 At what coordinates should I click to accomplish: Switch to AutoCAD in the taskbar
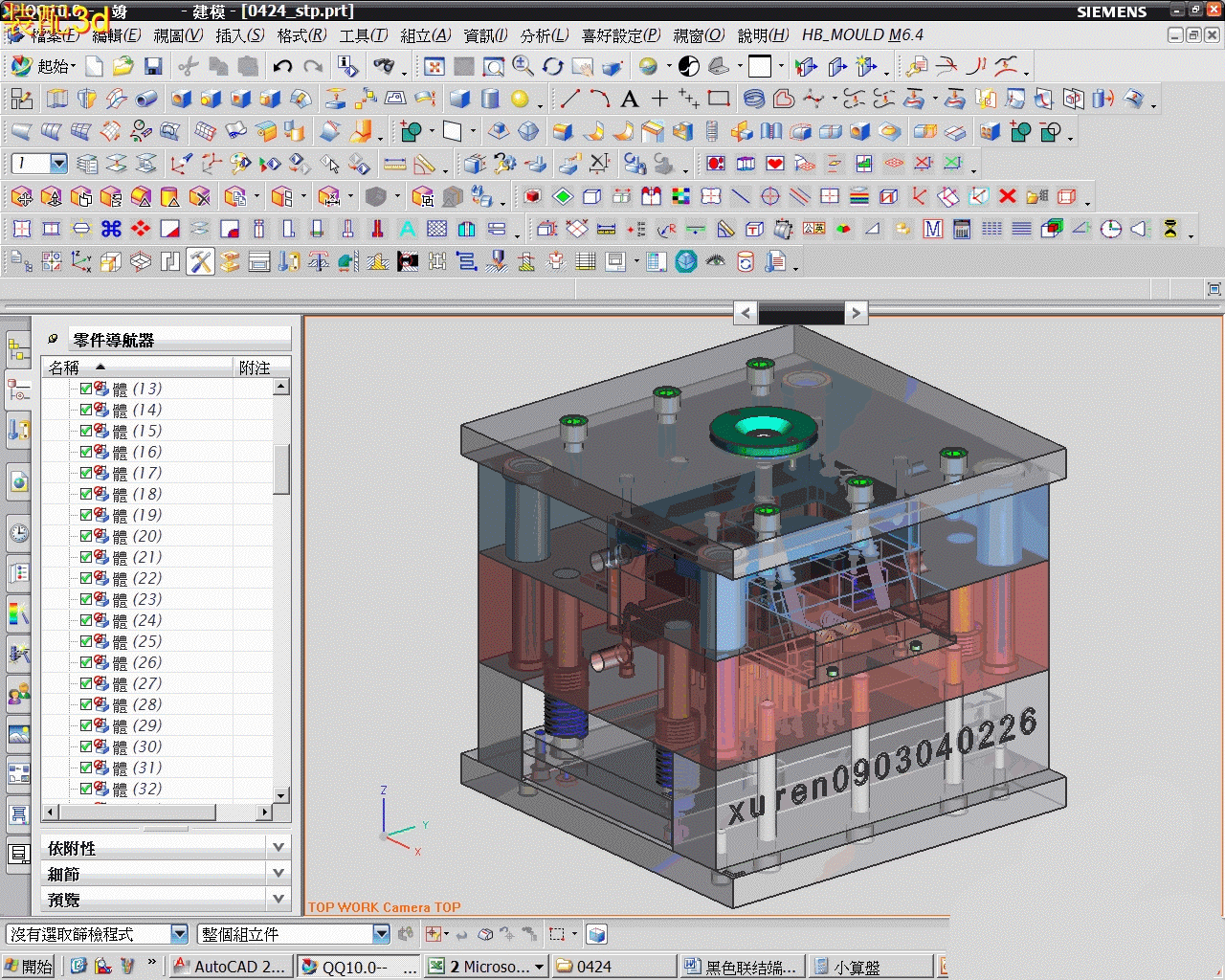(230, 967)
